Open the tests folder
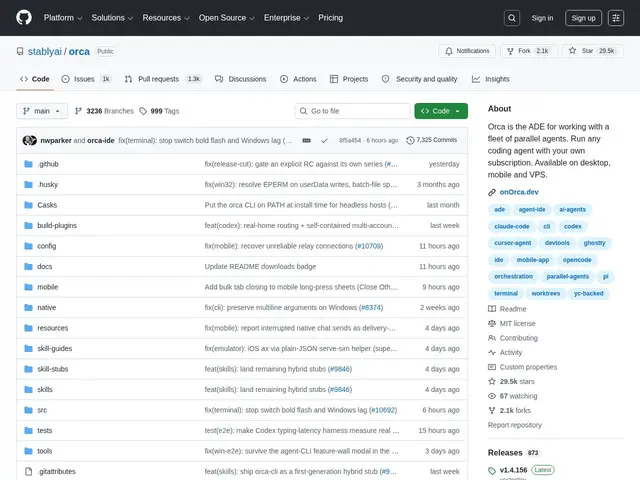This screenshot has width=640, height=480. click(44, 431)
